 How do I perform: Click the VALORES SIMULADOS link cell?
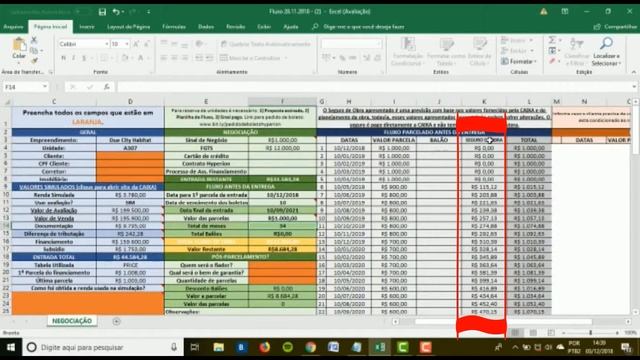click(x=88, y=187)
